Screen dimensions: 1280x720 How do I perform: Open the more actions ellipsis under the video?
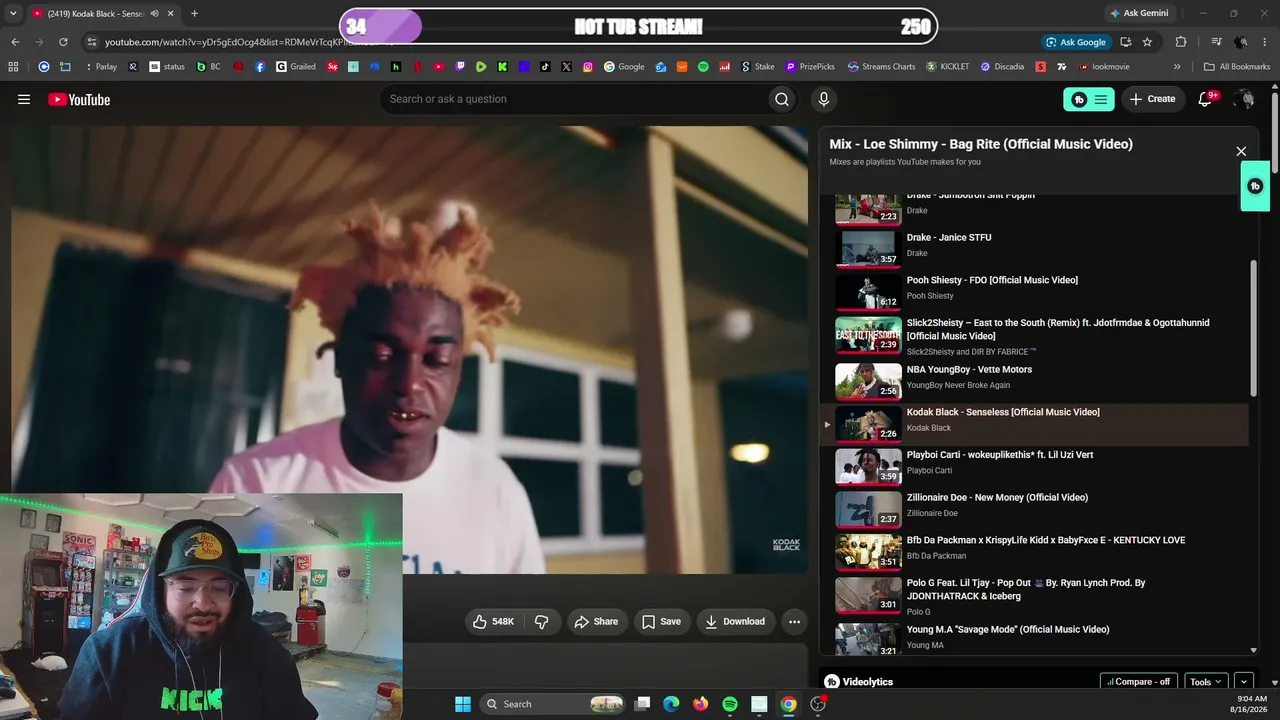[x=794, y=621]
